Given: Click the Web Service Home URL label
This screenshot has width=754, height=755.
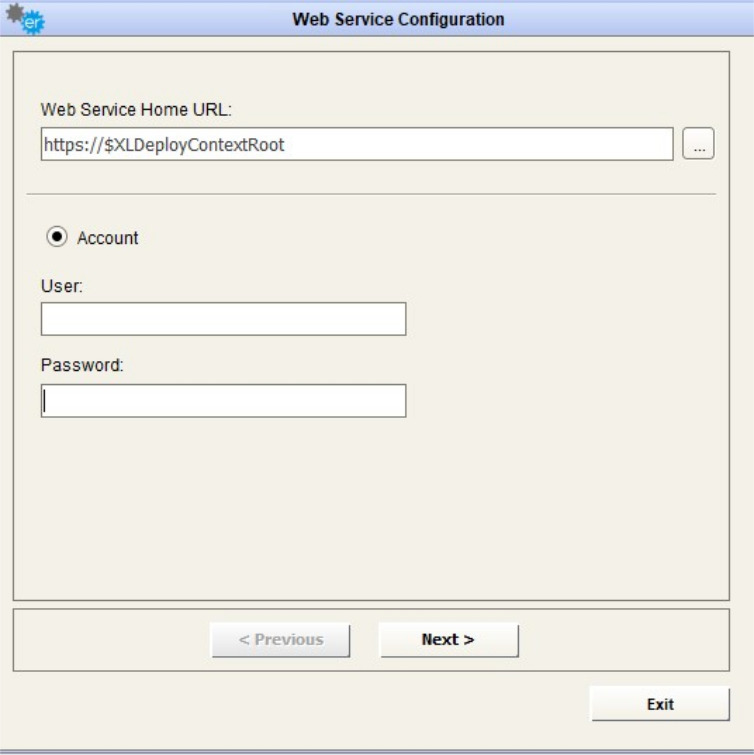Looking at the screenshot, I should pyautogui.click(x=136, y=108).
